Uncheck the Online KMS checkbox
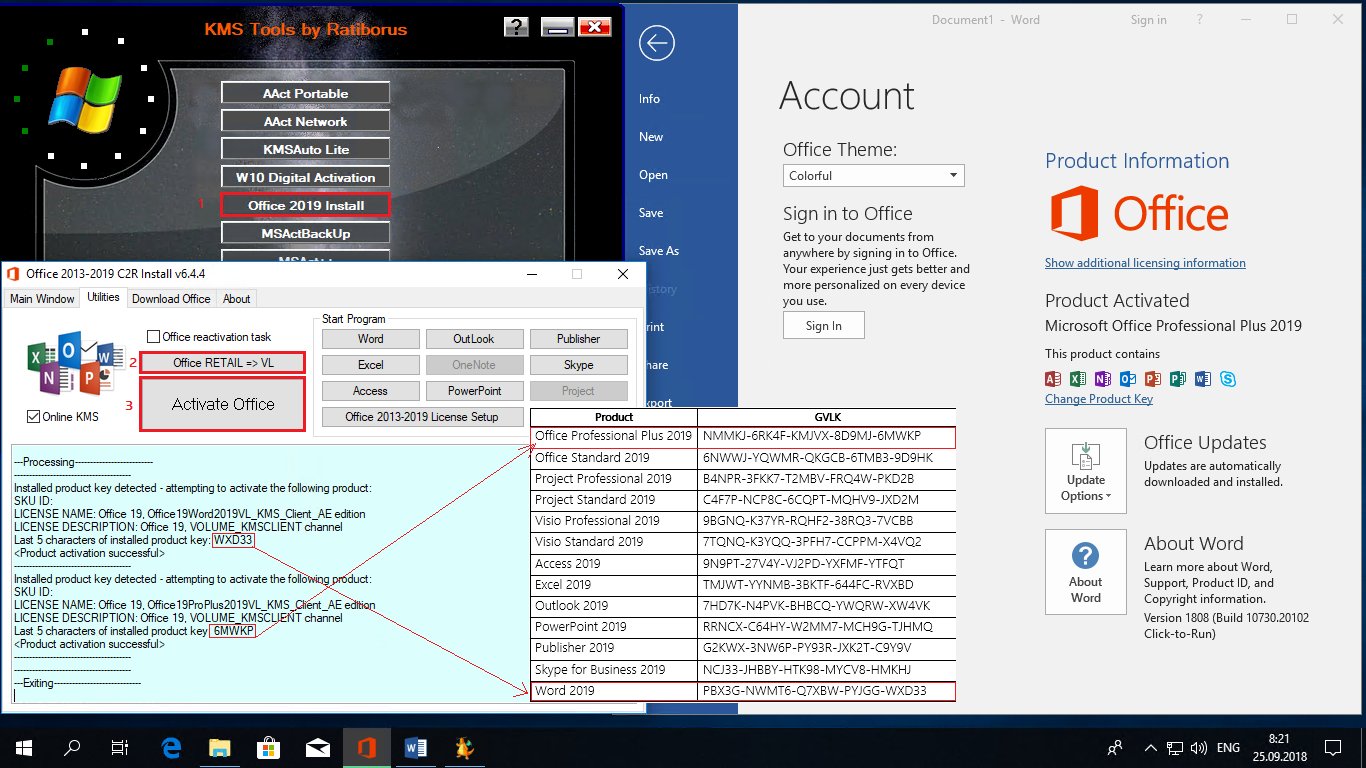Screen dimensions: 1366x768 (x=33, y=417)
